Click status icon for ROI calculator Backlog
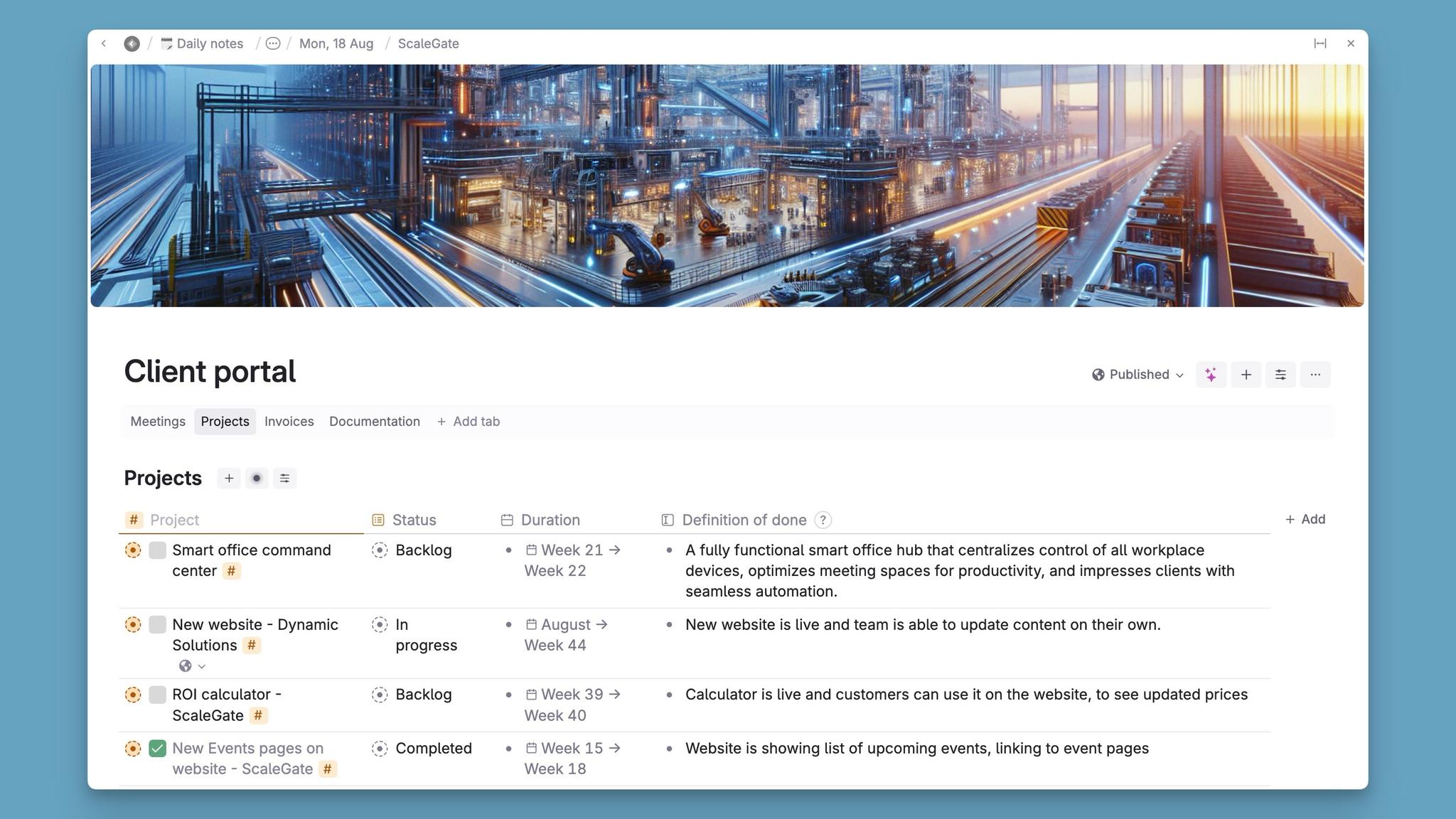Image resolution: width=1456 pixels, height=819 pixels. (x=380, y=695)
